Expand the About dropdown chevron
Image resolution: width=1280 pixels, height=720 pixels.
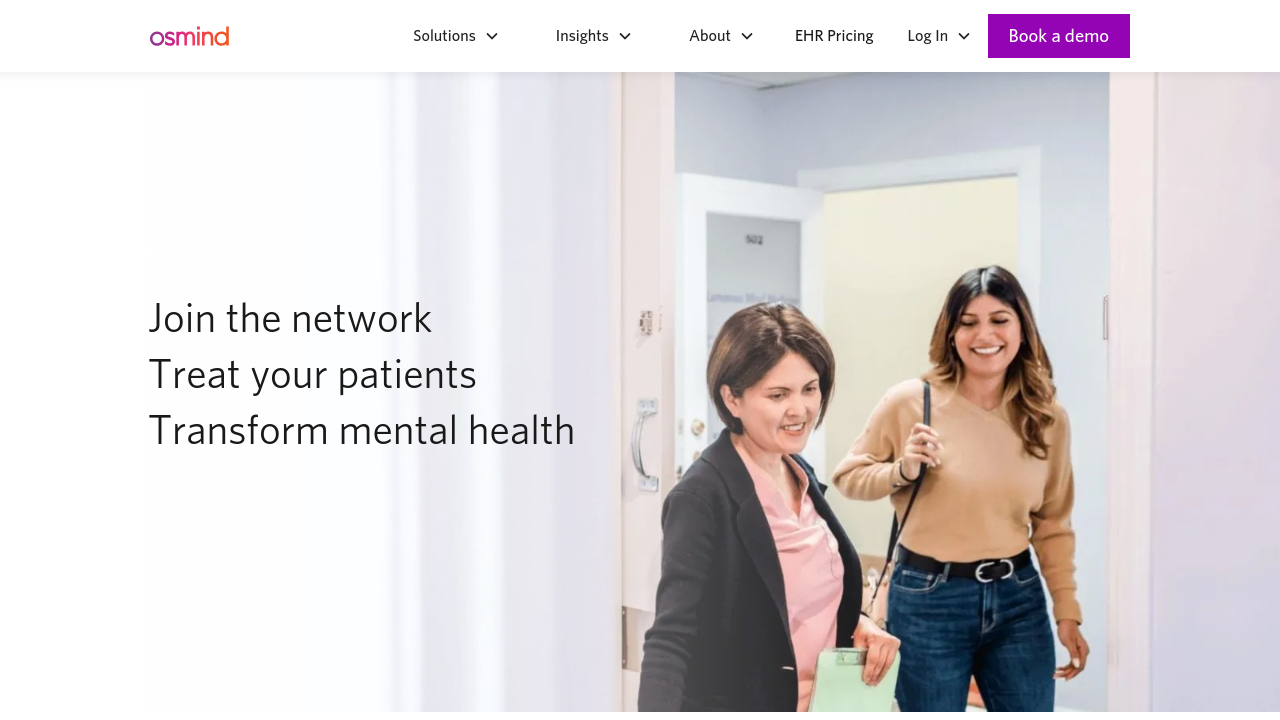(x=747, y=36)
